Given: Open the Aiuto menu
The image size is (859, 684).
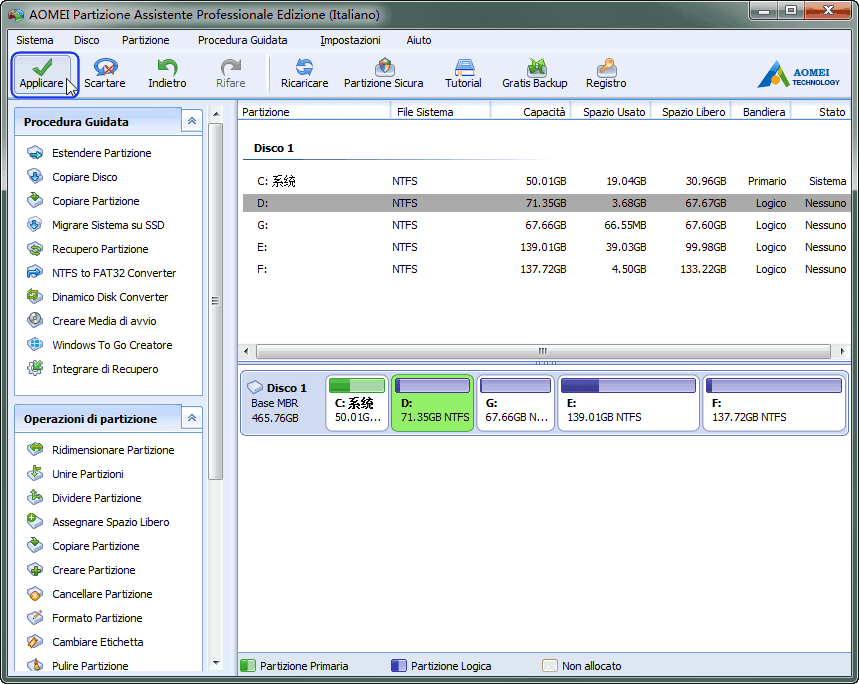Looking at the screenshot, I should click(x=419, y=40).
